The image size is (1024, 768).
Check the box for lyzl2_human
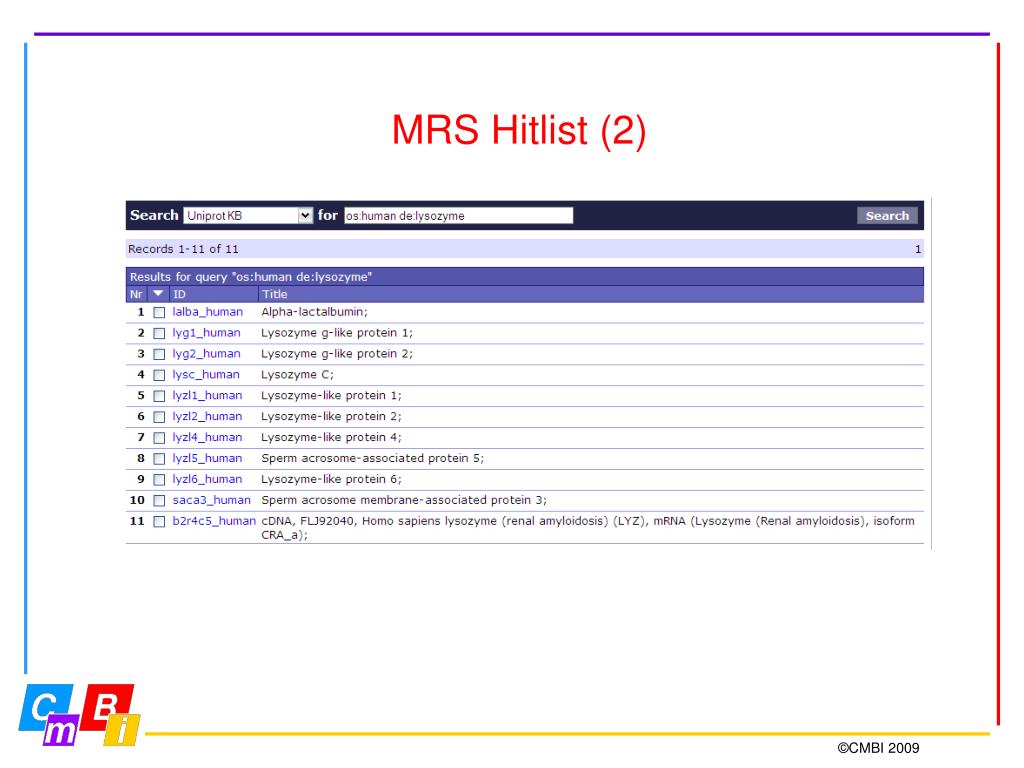[x=159, y=417]
